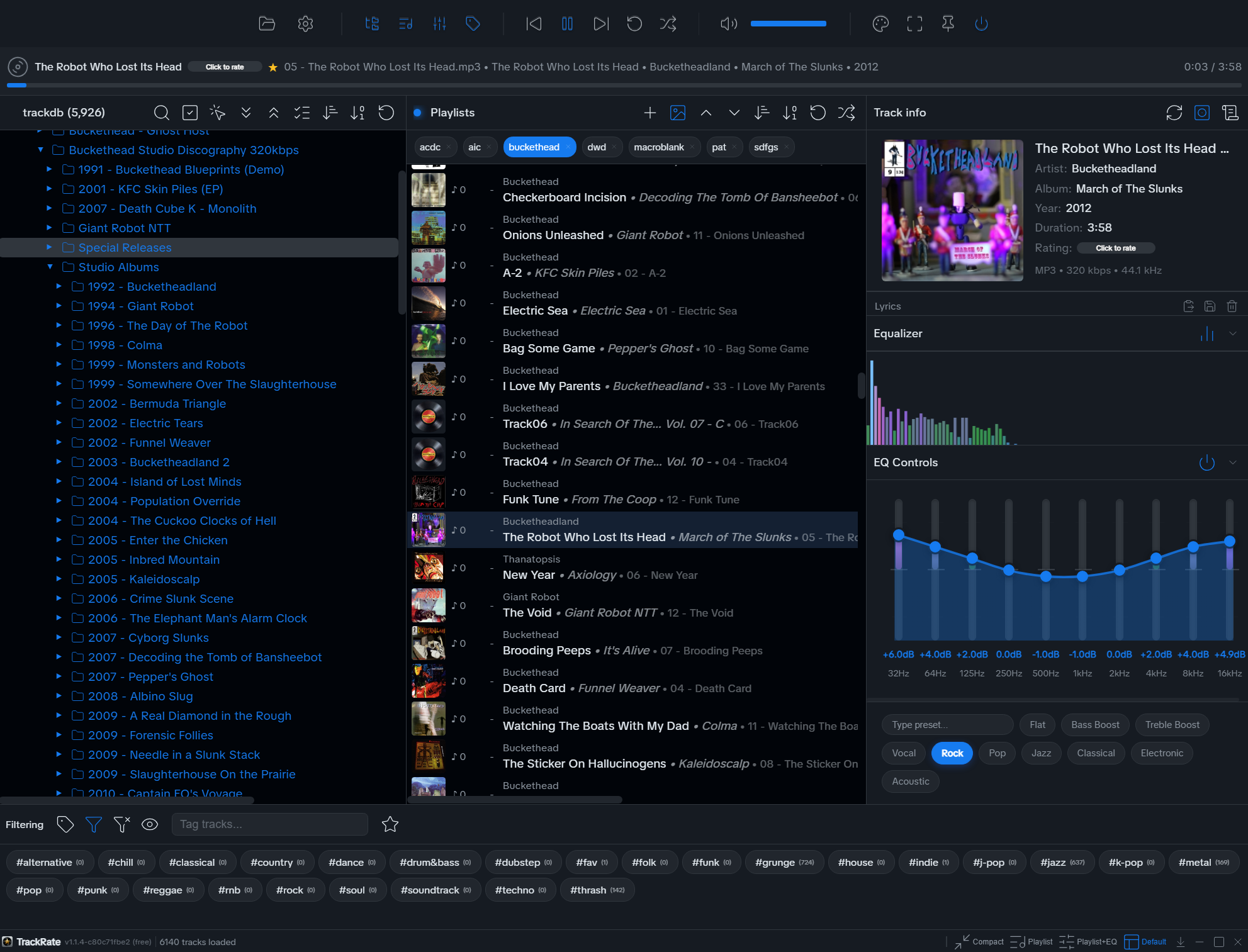This screenshot has height=952, width=1248.
Task: Open the theme palette icon top right
Action: pyautogui.click(x=880, y=23)
